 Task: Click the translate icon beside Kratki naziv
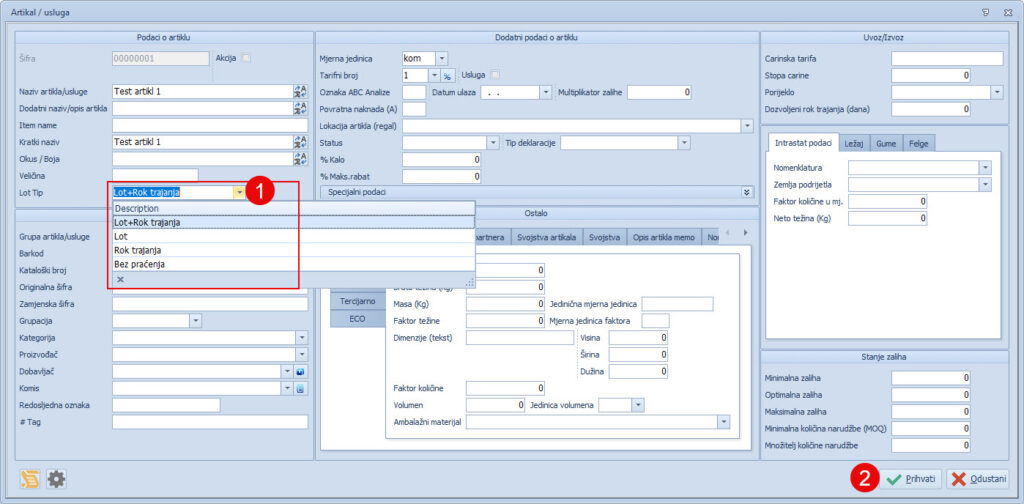299,142
